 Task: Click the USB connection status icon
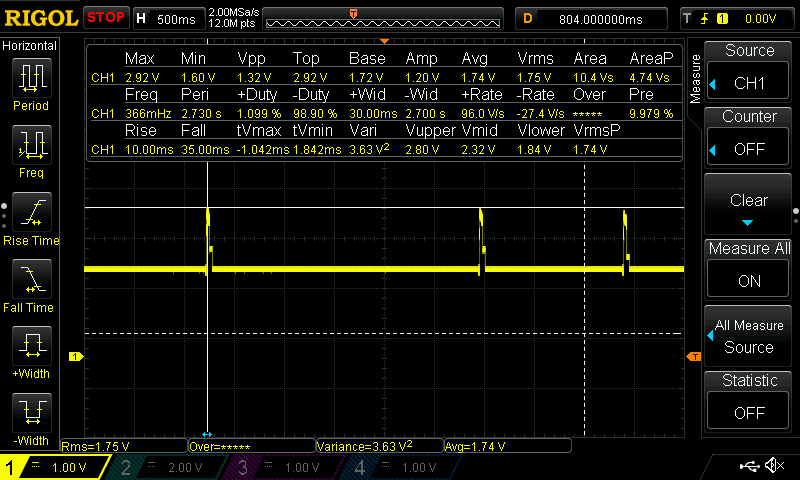tap(749, 465)
